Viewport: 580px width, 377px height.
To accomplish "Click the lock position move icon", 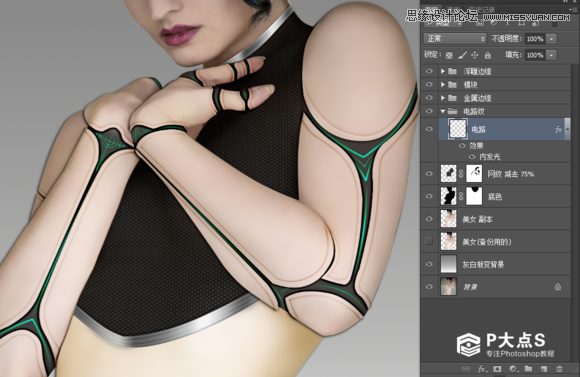I will pyautogui.click(x=475, y=55).
